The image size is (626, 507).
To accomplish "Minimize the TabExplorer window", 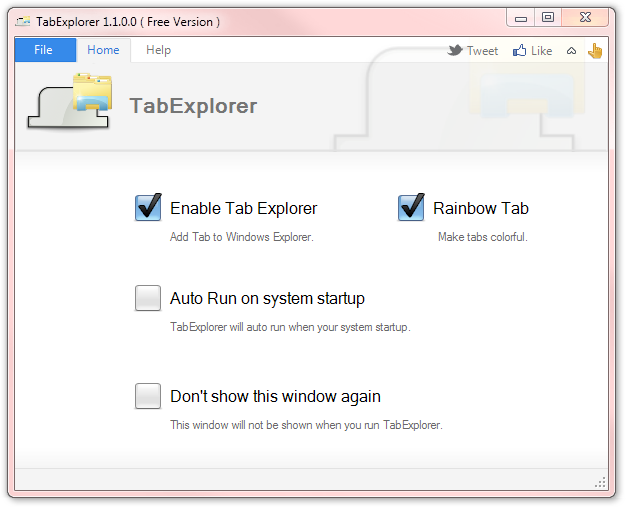I will (521, 18).
